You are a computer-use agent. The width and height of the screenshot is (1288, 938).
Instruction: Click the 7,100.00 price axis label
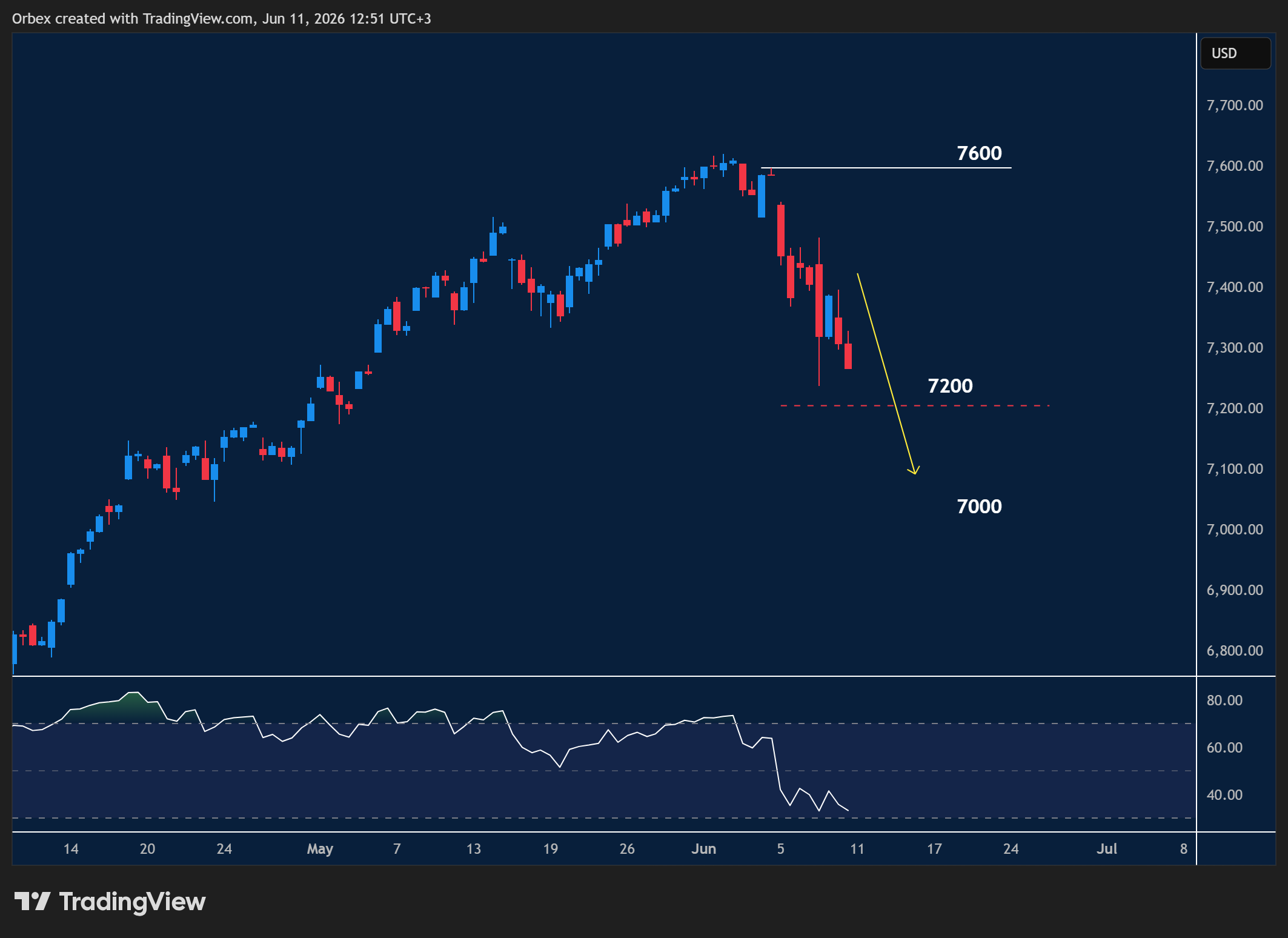[1235, 469]
